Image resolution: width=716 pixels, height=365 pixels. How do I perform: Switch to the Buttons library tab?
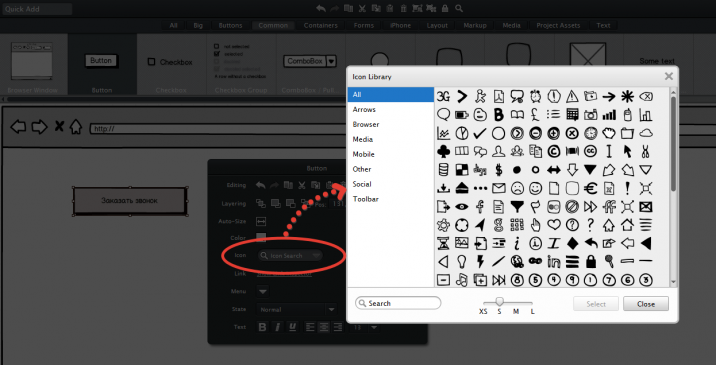pyautogui.click(x=230, y=25)
